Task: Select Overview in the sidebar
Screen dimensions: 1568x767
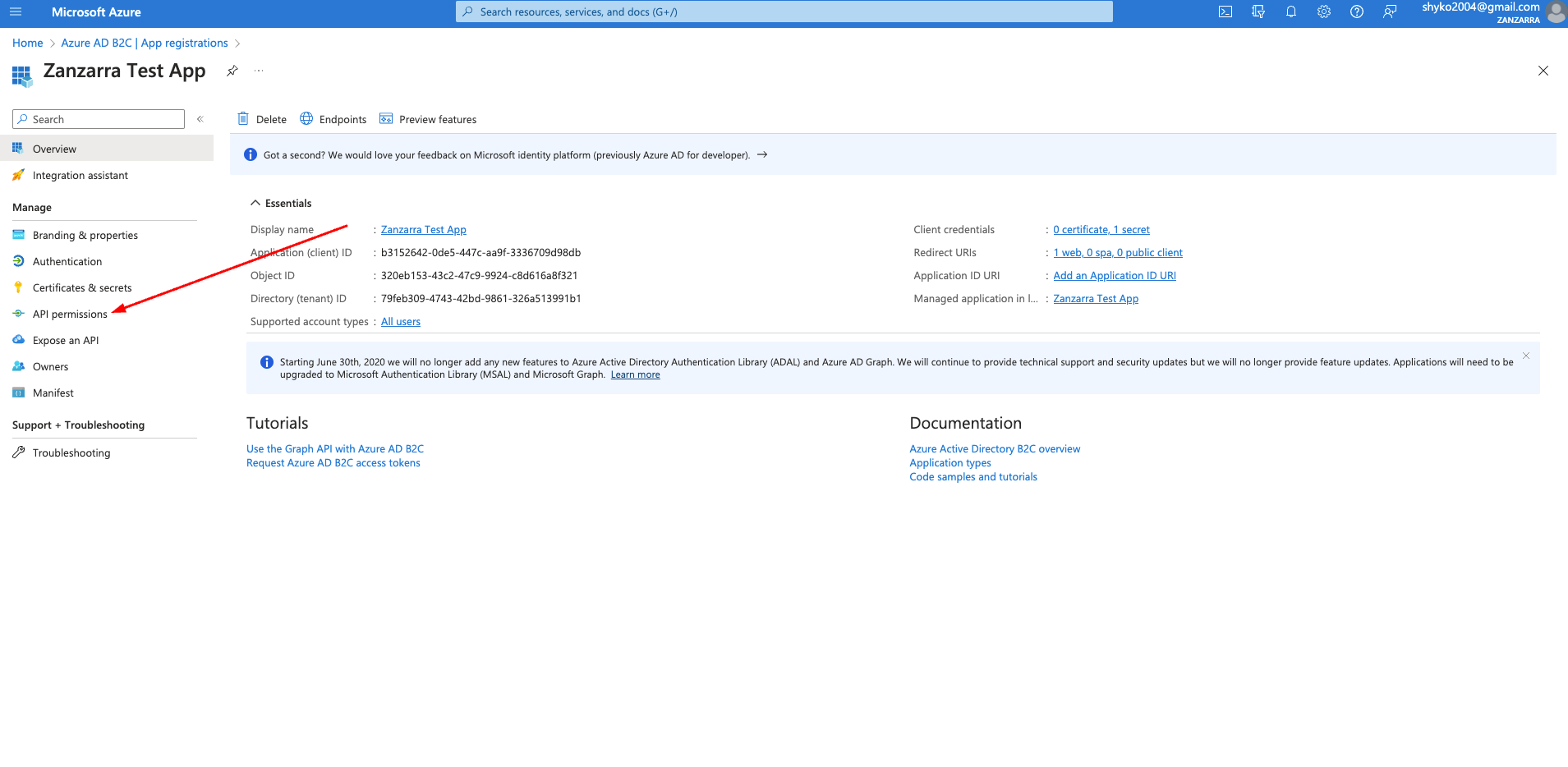Action: coord(107,149)
